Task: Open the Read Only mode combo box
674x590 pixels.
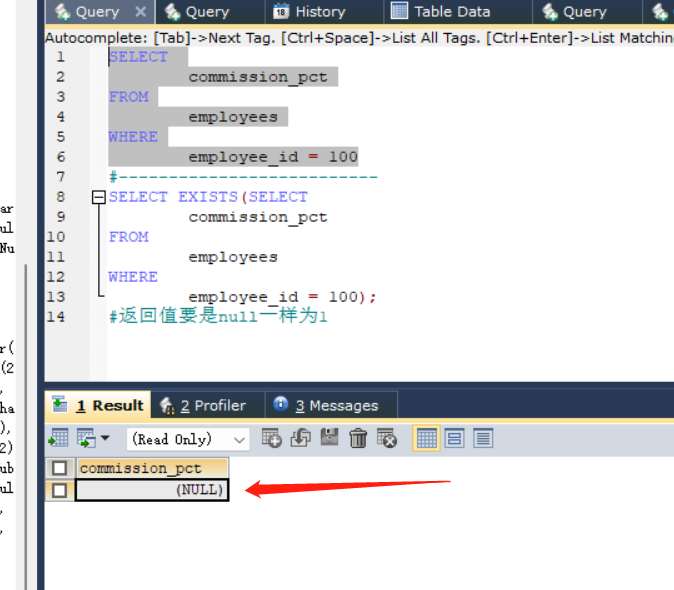Action: click(x=188, y=439)
